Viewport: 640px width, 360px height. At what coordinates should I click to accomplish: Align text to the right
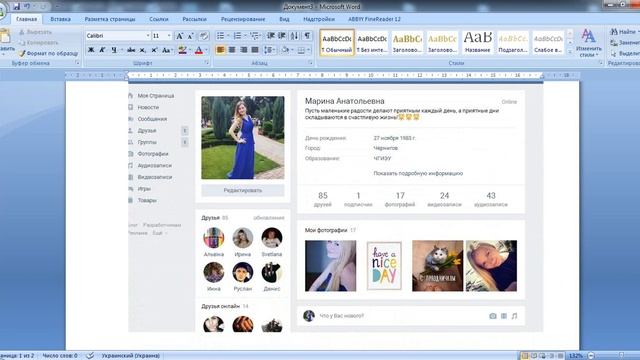(x=244, y=50)
